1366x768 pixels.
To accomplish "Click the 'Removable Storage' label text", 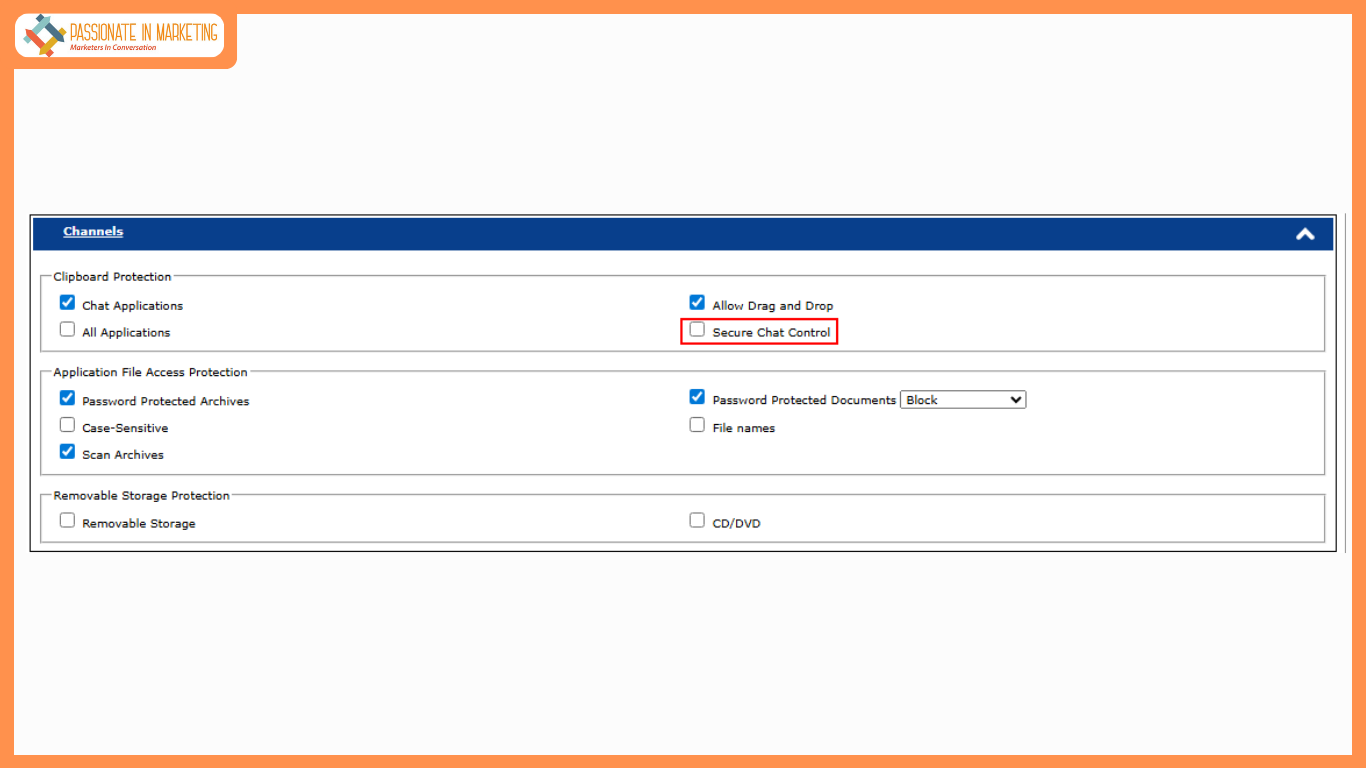I will pyautogui.click(x=139, y=524).
